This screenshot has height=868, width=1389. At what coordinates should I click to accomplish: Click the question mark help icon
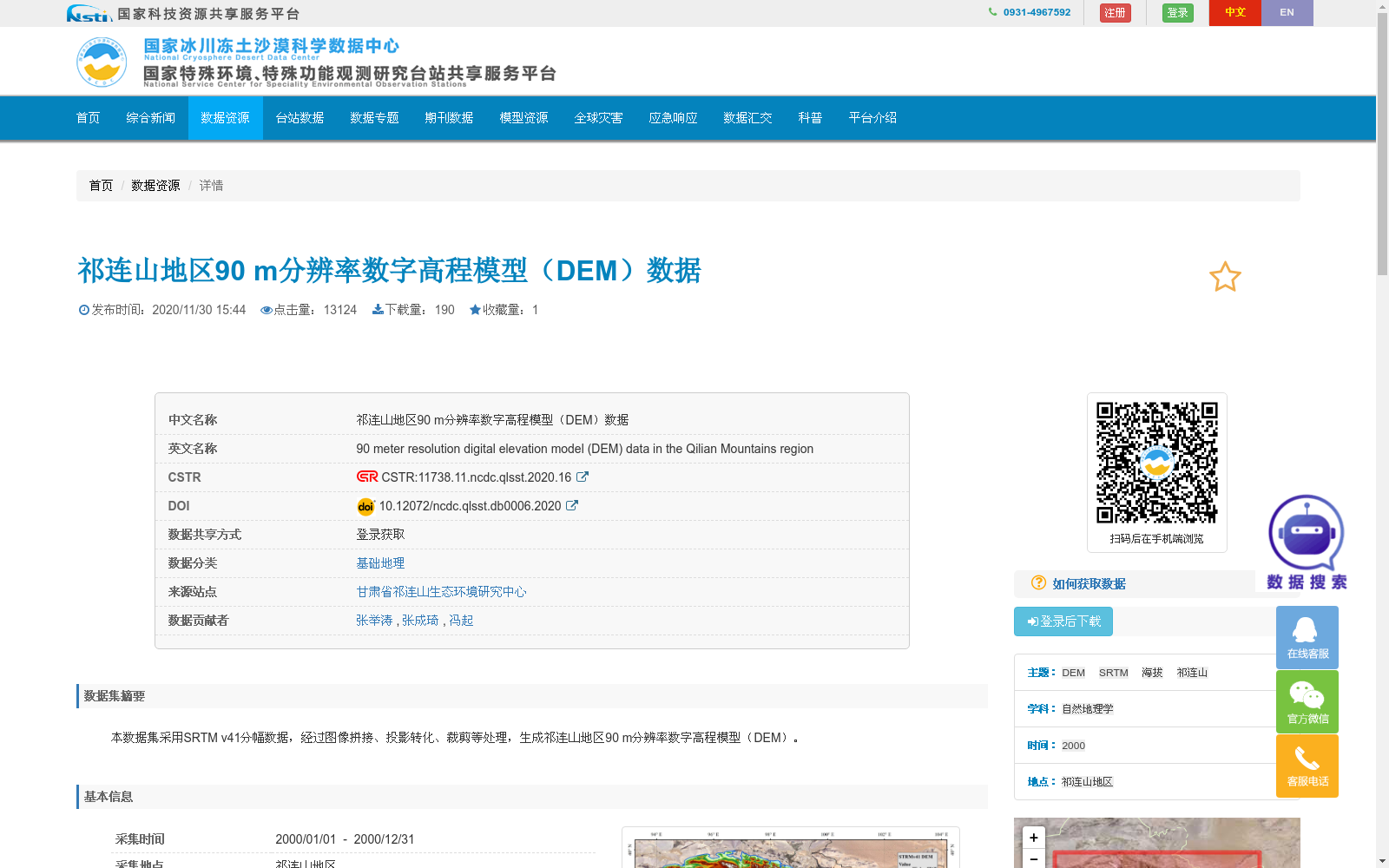(x=1038, y=583)
